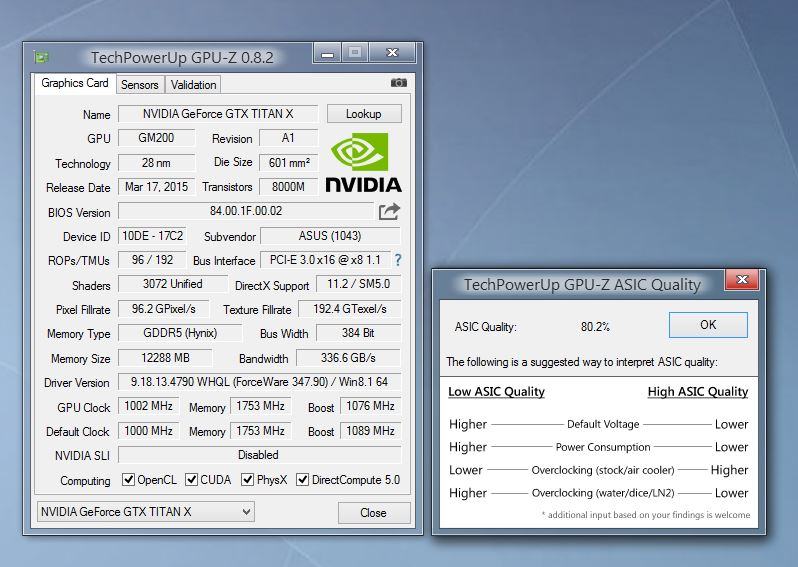
Task: Click the Memory Size value 12288 MB
Action: coord(165,358)
